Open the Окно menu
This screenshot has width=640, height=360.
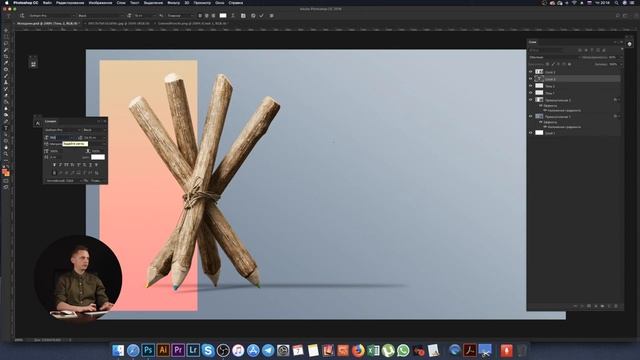click(x=220, y=3)
